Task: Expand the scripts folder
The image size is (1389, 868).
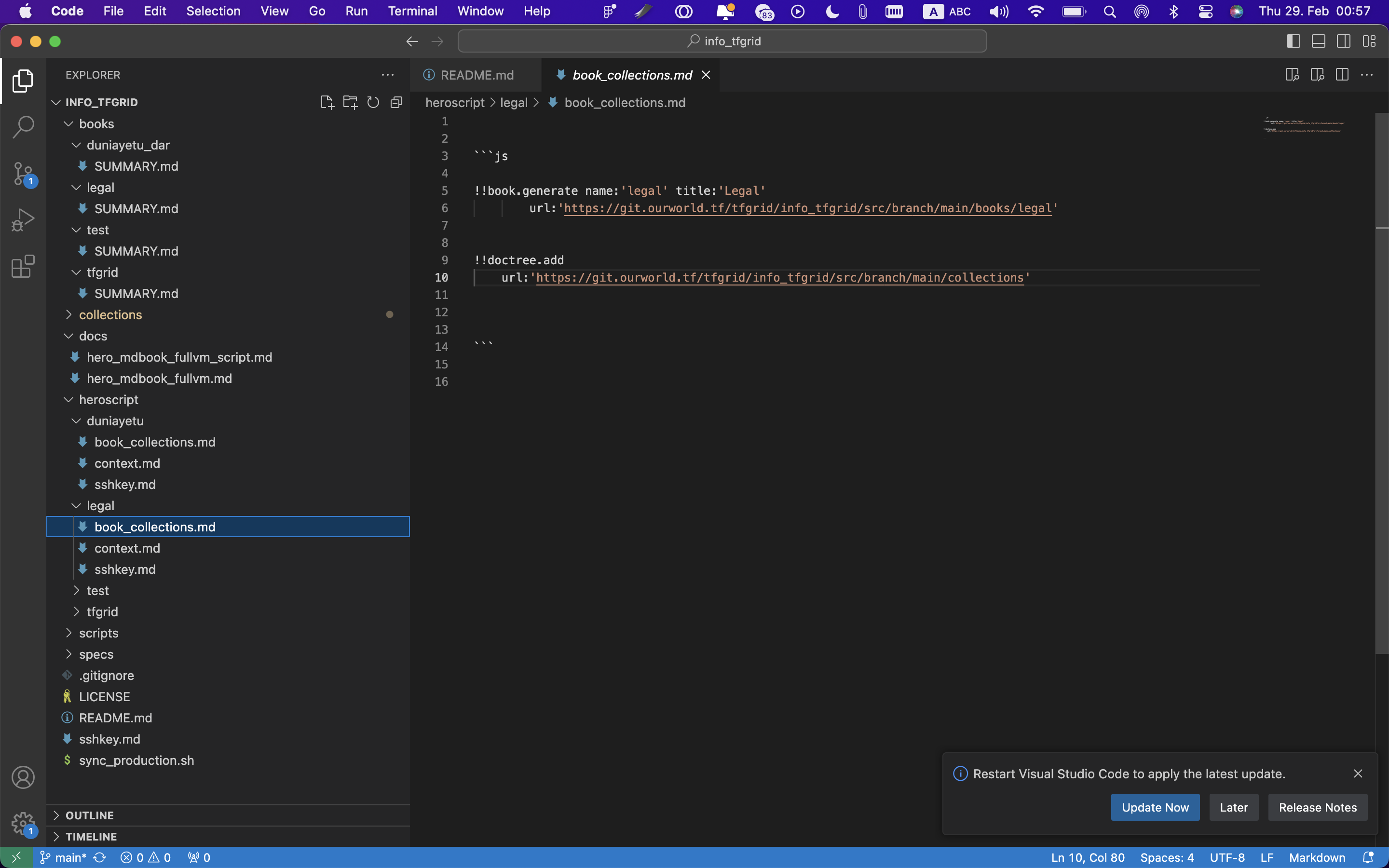Action: [98, 633]
